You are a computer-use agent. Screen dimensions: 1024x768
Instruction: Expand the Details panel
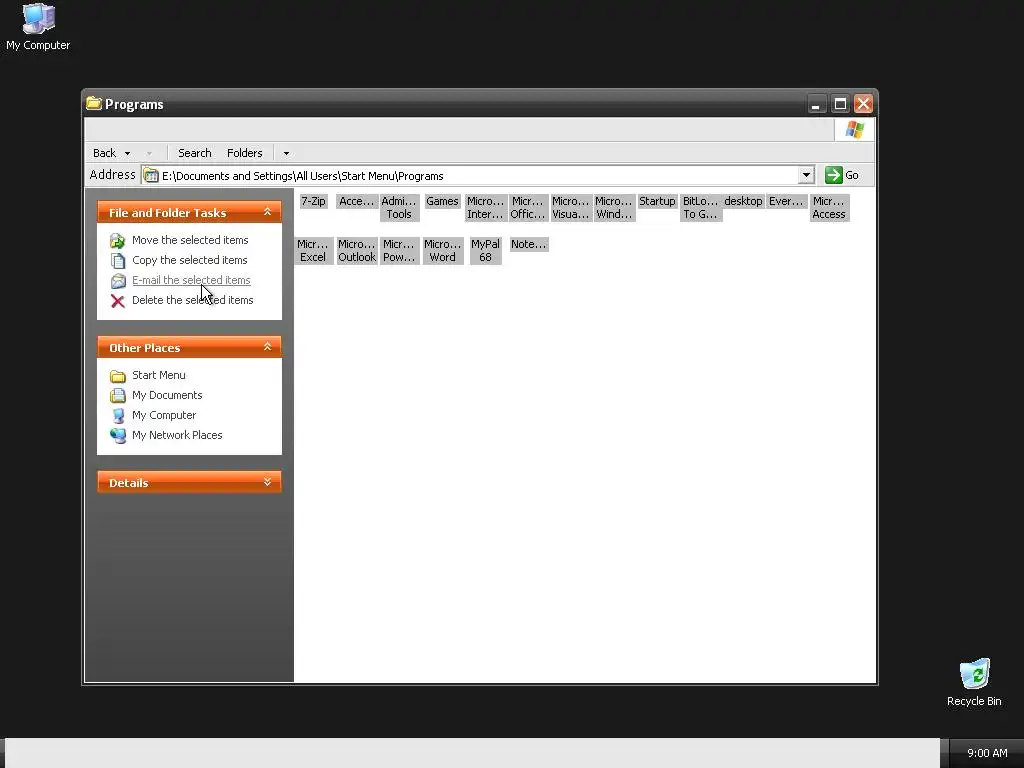coord(267,482)
